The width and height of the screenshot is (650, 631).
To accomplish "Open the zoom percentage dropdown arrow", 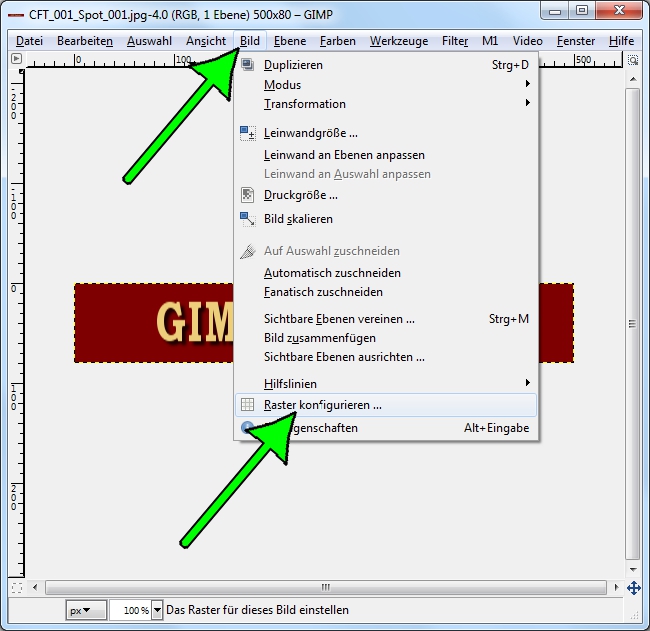I will [x=157, y=610].
